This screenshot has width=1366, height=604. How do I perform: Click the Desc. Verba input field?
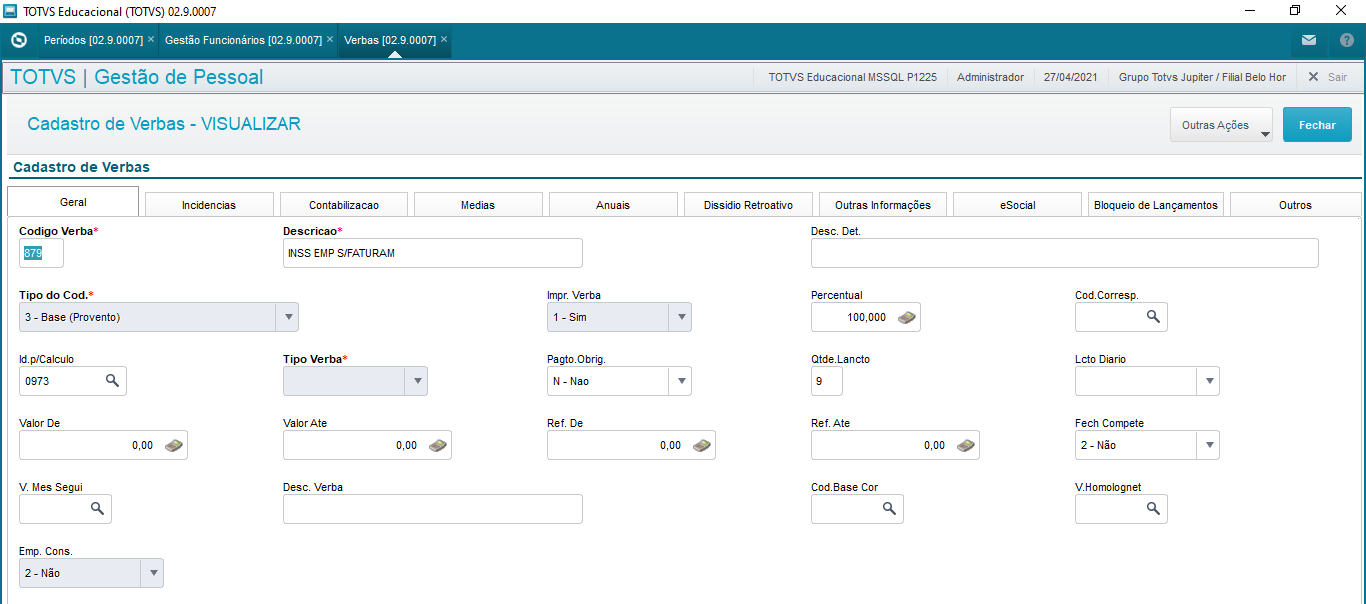click(x=433, y=509)
